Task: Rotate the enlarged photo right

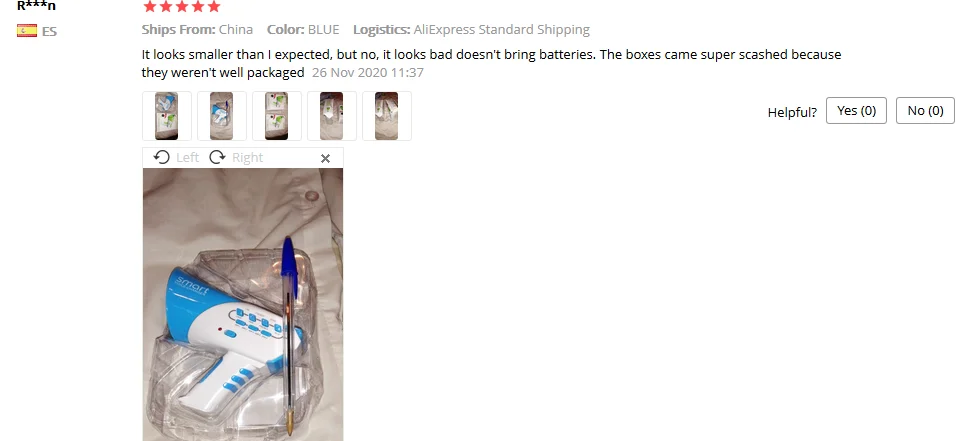Action: point(236,157)
